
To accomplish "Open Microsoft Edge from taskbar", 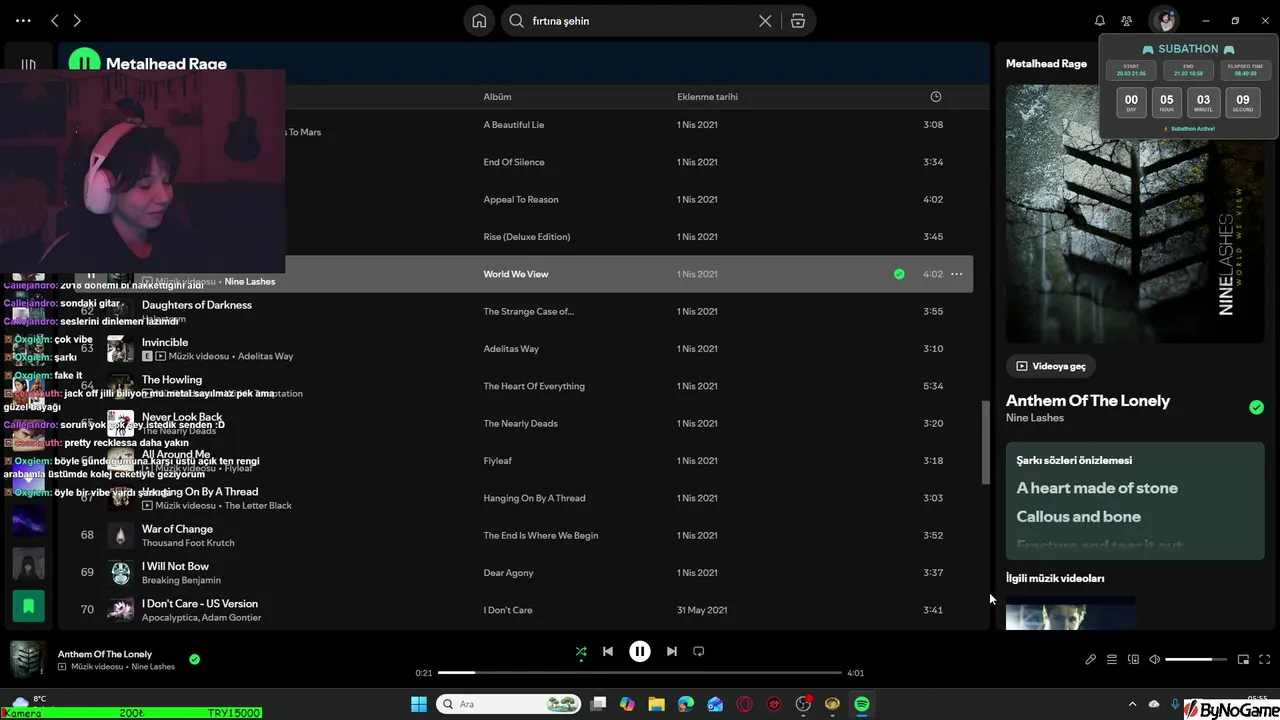I will (686, 704).
